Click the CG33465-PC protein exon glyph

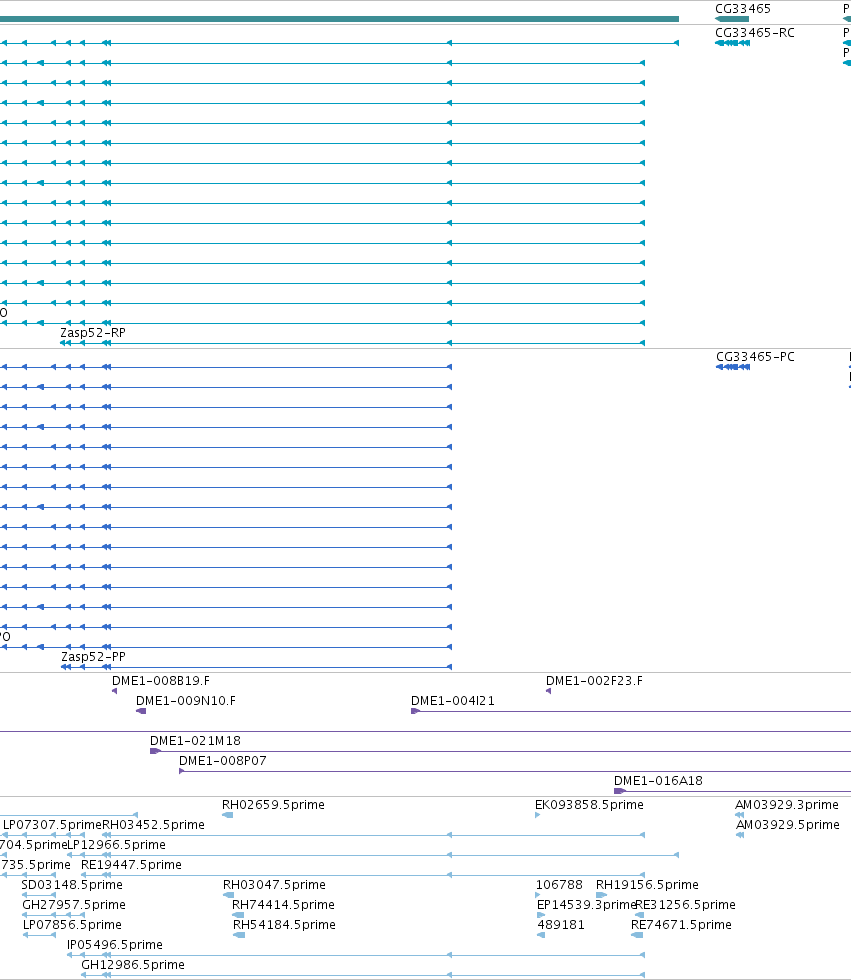point(733,367)
